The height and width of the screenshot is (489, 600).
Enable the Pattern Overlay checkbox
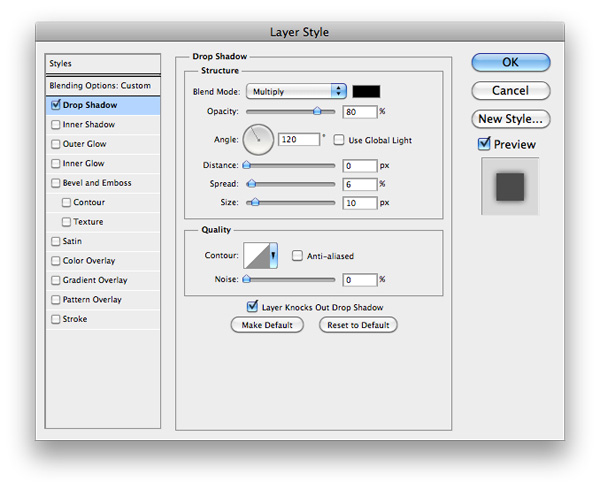point(55,300)
